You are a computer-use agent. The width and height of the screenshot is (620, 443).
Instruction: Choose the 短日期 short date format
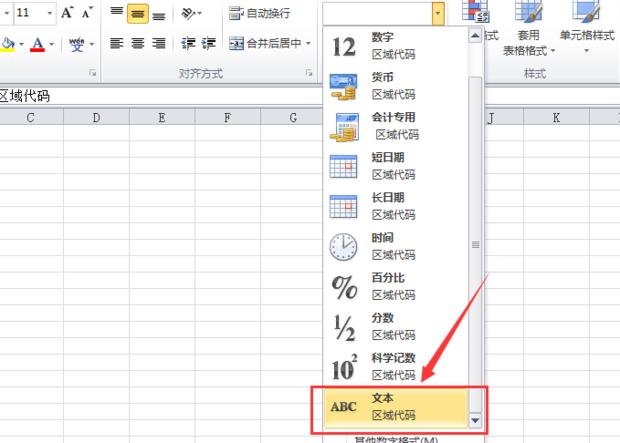coord(395,166)
